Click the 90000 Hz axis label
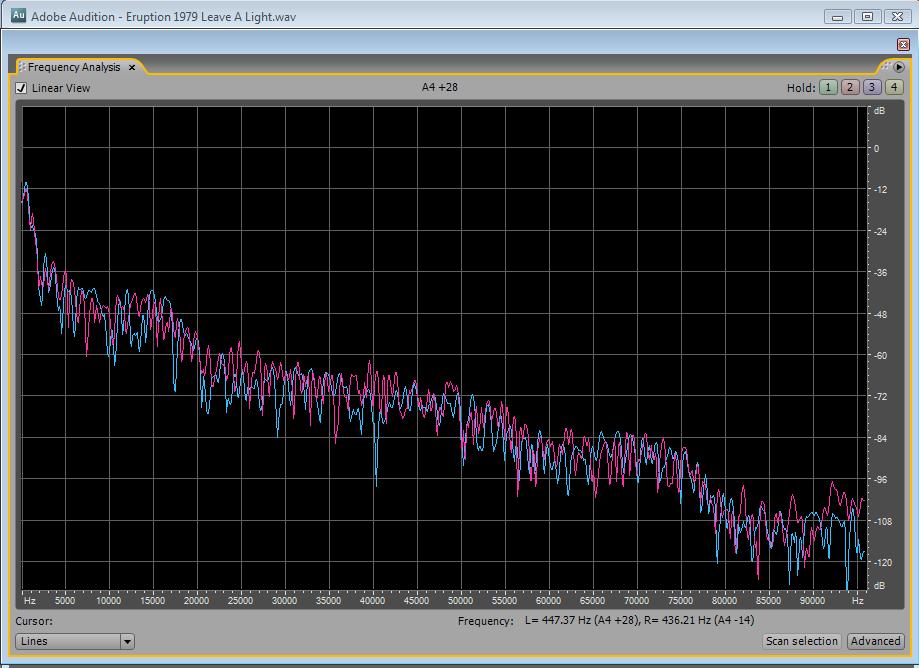The height and width of the screenshot is (668, 919). [x=812, y=601]
